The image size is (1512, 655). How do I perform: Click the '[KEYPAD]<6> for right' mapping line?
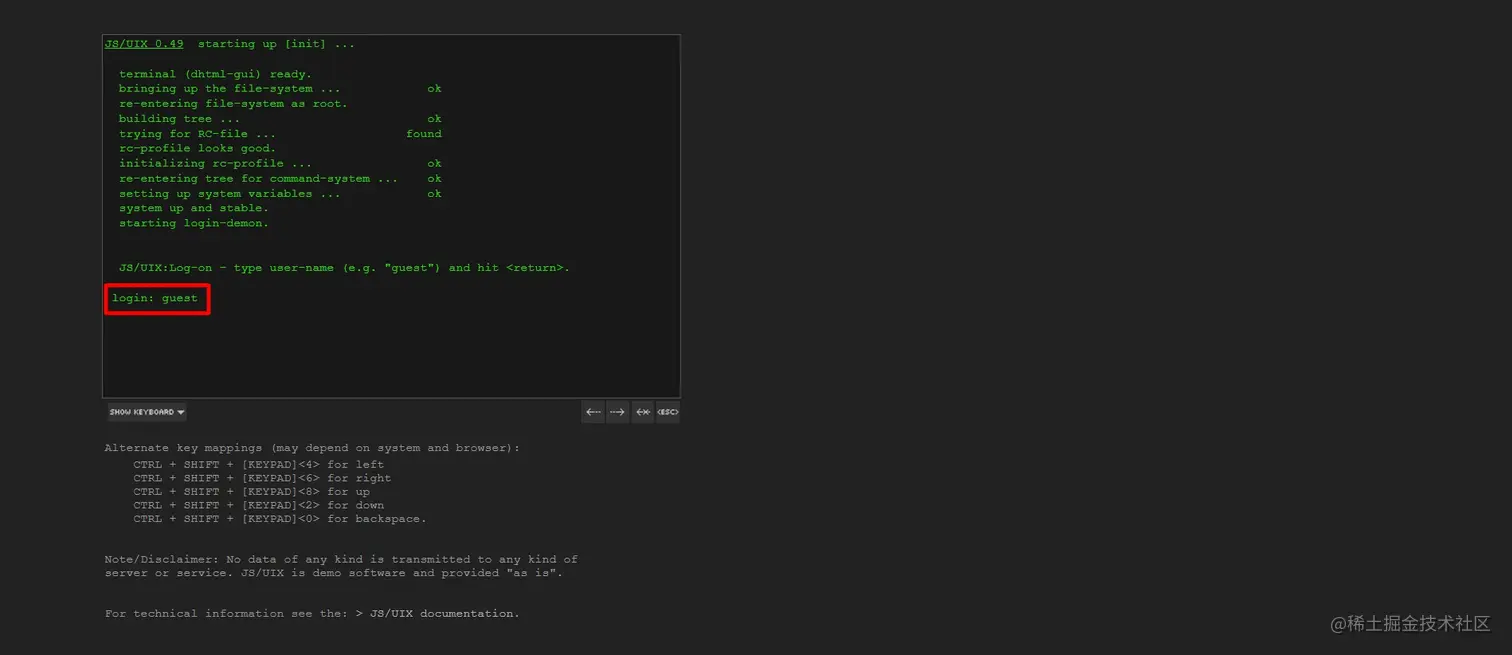[262, 478]
